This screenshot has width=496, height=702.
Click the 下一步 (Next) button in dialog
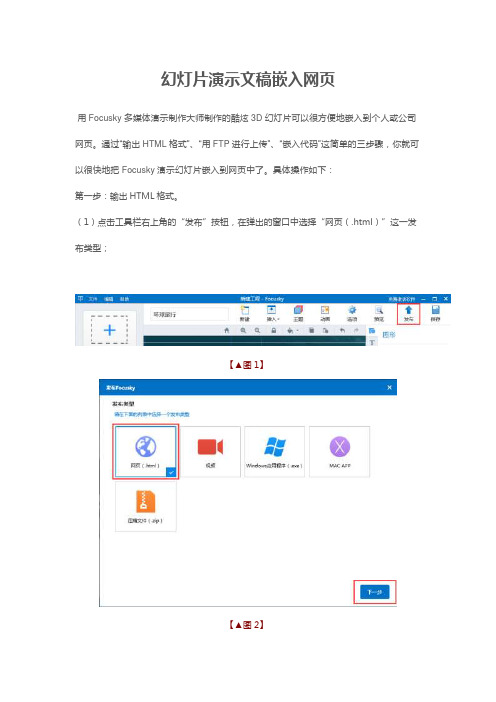375,592
